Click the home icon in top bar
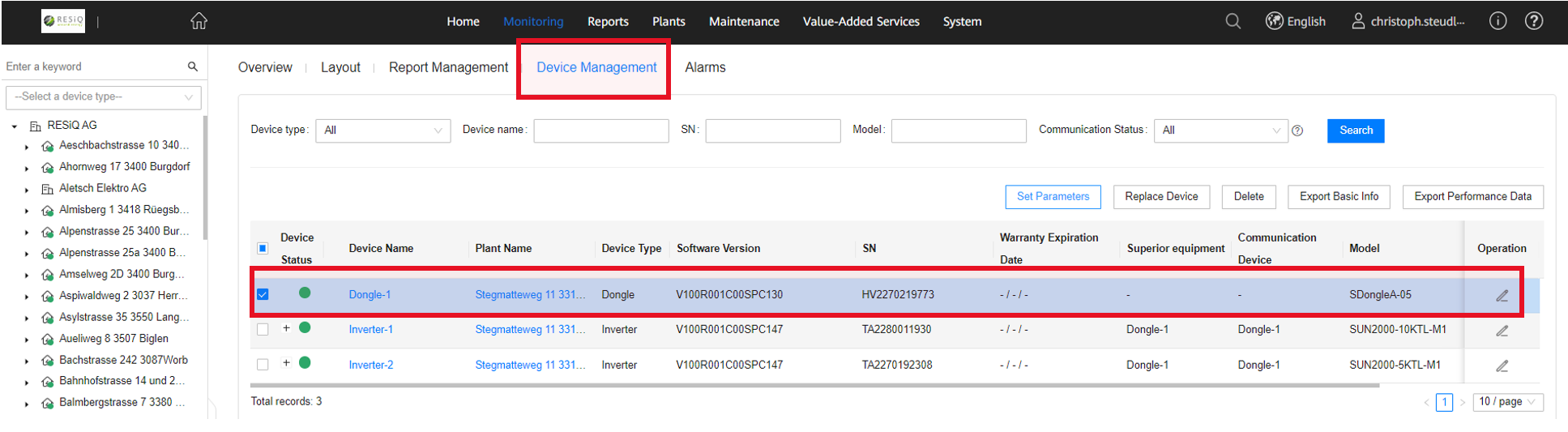The height and width of the screenshot is (432, 1568). click(199, 21)
